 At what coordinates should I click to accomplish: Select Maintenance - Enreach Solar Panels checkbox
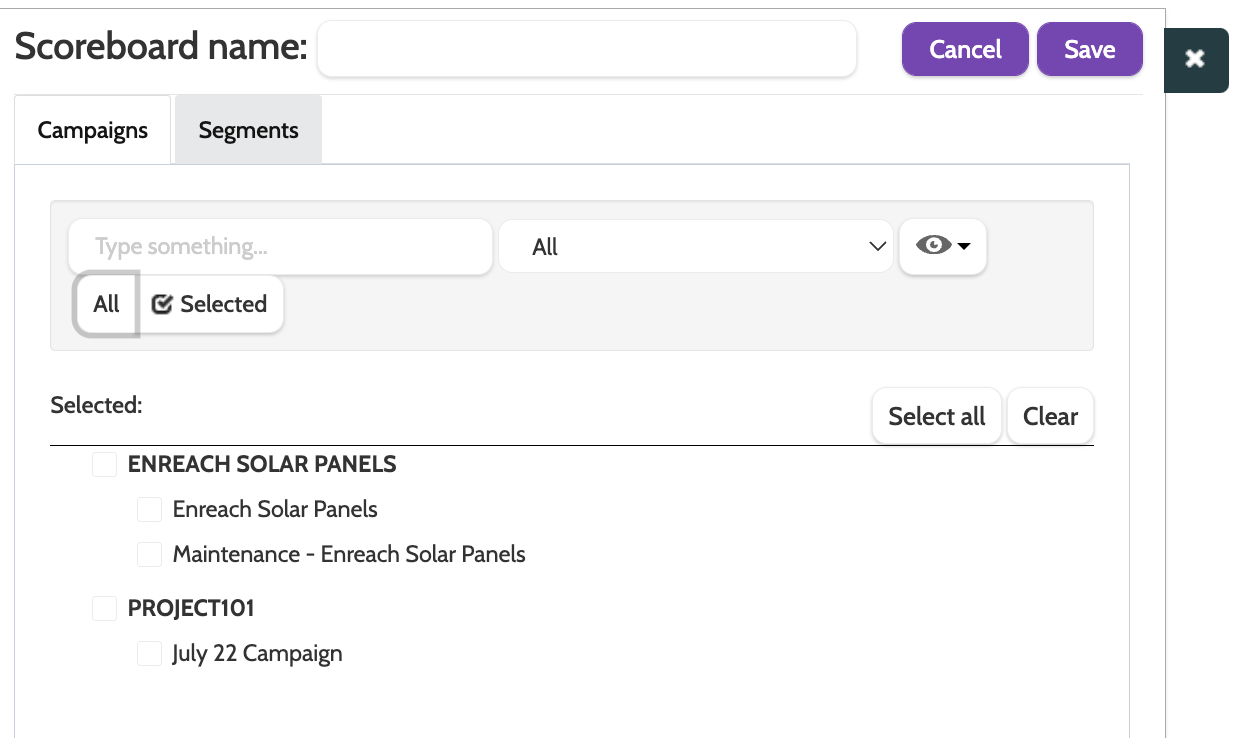click(x=150, y=554)
